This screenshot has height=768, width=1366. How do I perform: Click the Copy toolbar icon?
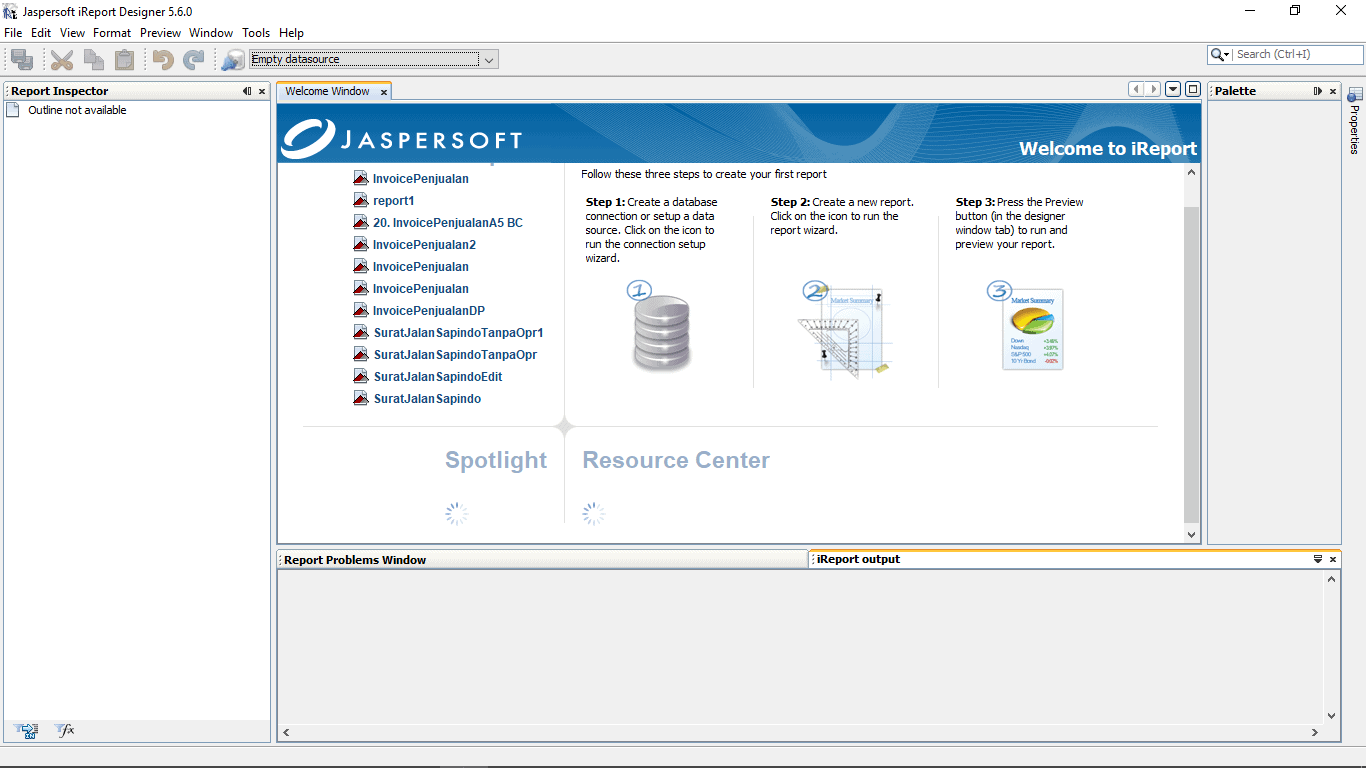click(94, 60)
